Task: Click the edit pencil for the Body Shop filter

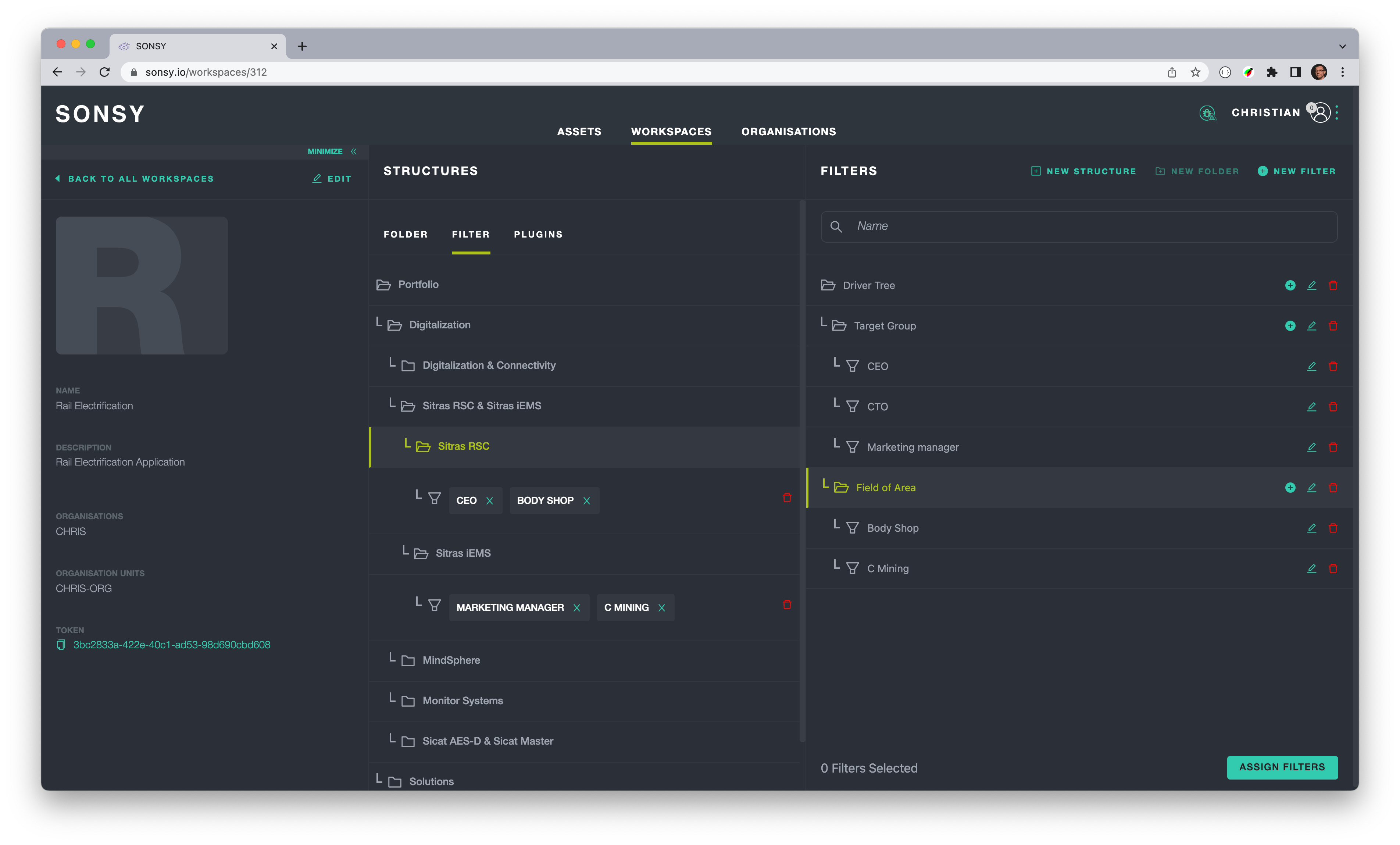Action: (1311, 528)
